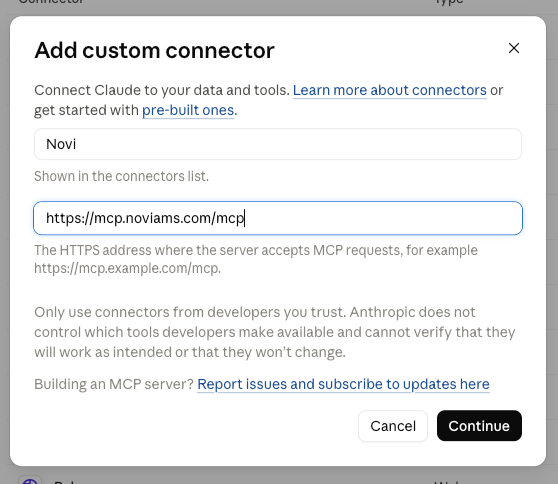Click the purple connector icon behind the dialog

point(30,480)
